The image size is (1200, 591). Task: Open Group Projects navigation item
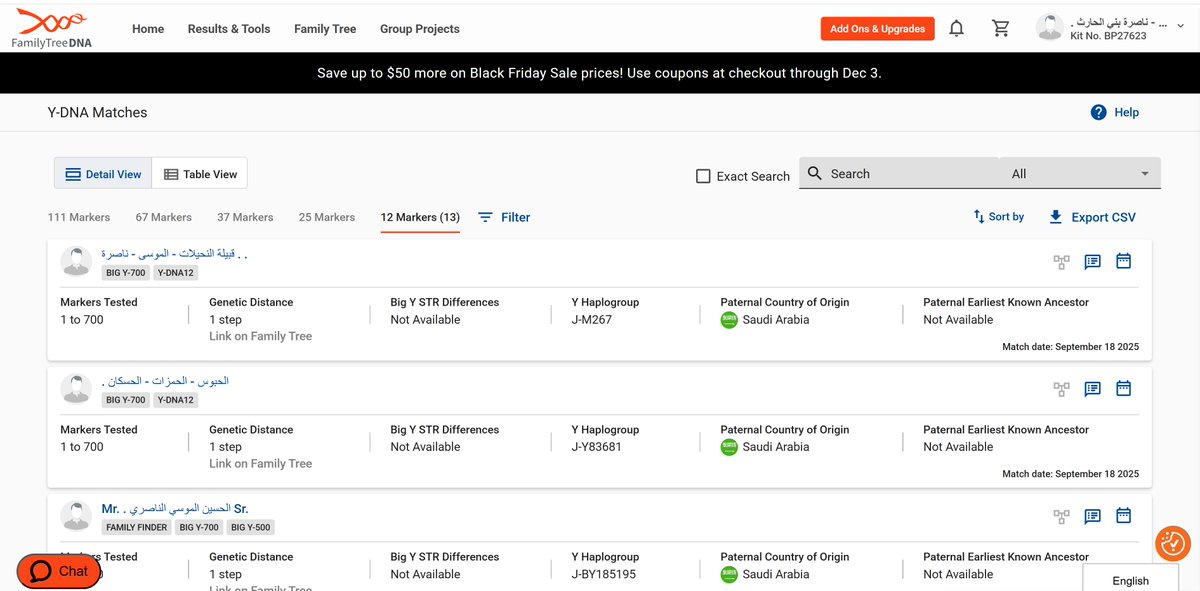point(420,29)
